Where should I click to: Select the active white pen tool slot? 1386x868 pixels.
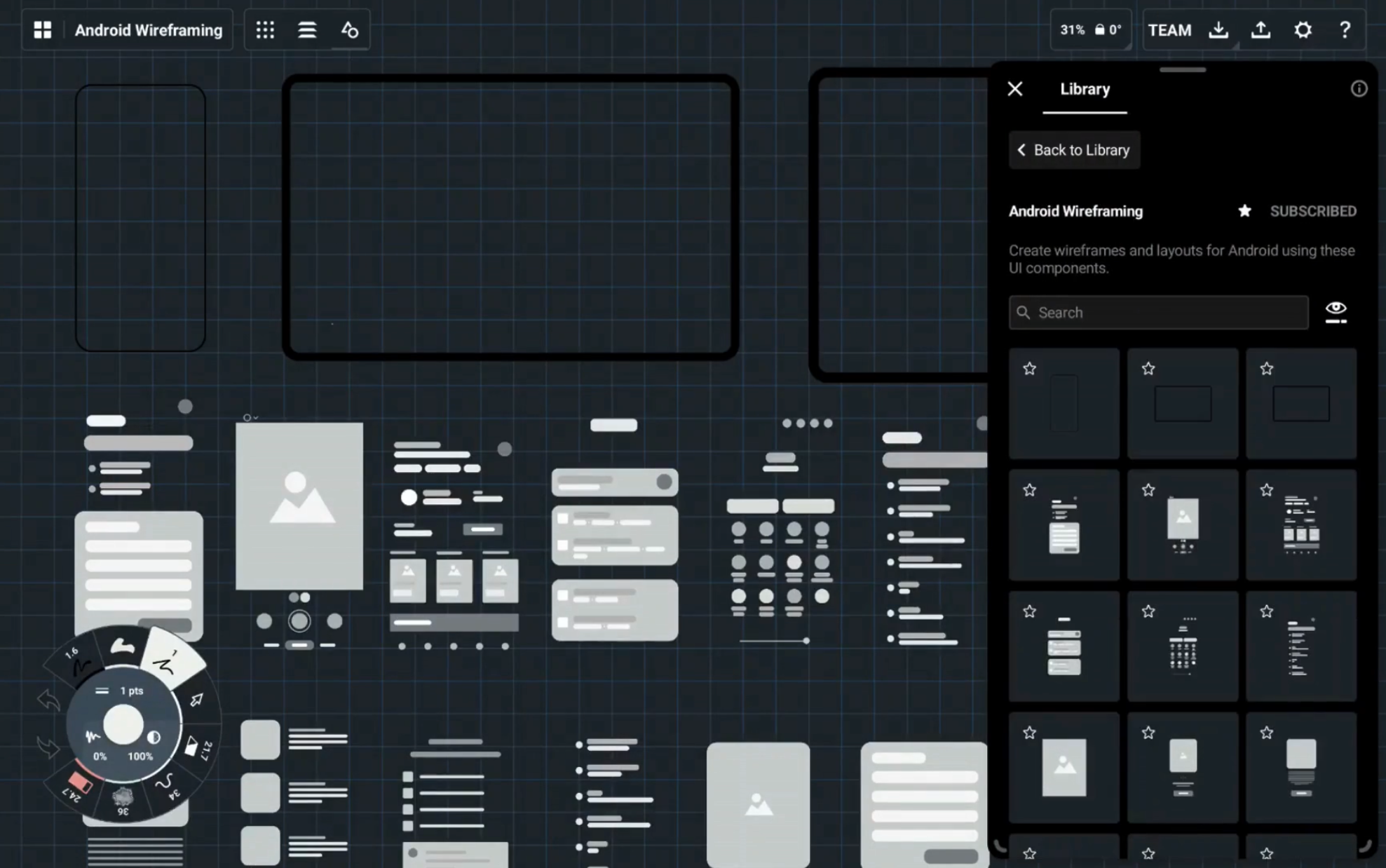click(x=171, y=658)
